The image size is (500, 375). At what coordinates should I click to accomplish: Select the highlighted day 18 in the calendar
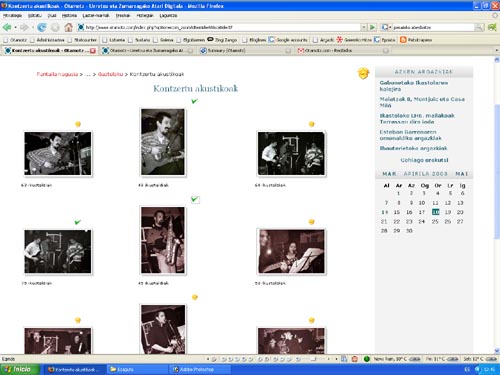435,212
